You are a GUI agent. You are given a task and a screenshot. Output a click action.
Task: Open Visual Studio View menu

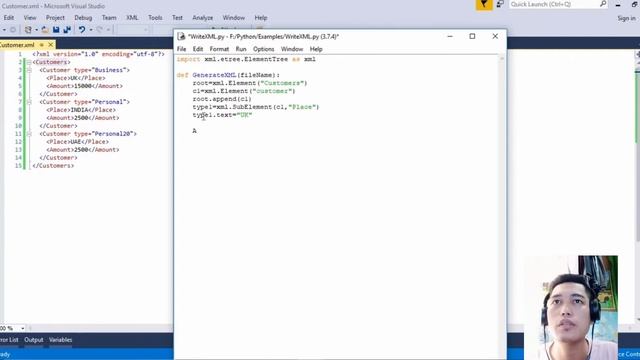pyautogui.click(x=30, y=18)
